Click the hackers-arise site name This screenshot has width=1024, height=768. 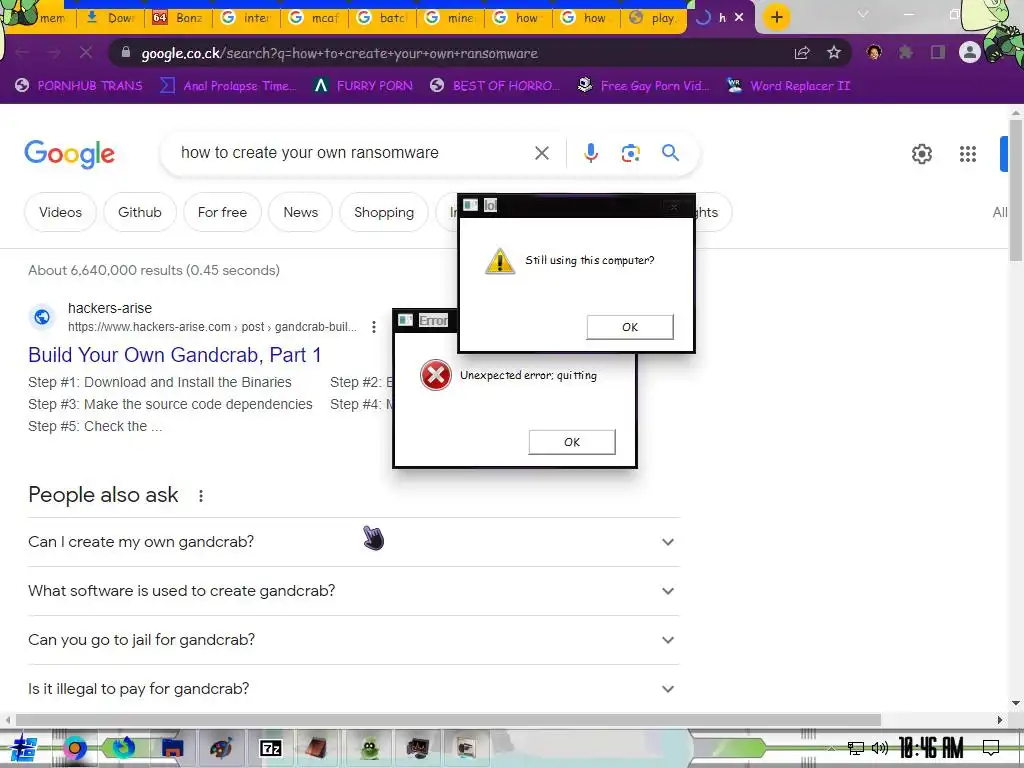pos(110,308)
